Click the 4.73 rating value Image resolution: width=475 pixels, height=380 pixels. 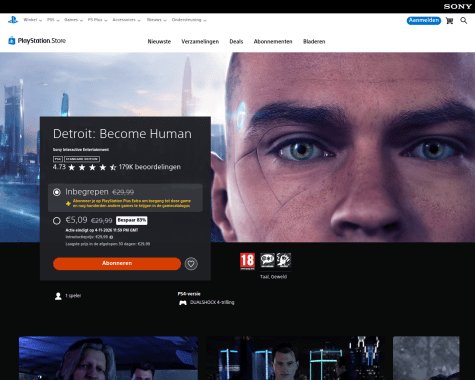pos(59,167)
